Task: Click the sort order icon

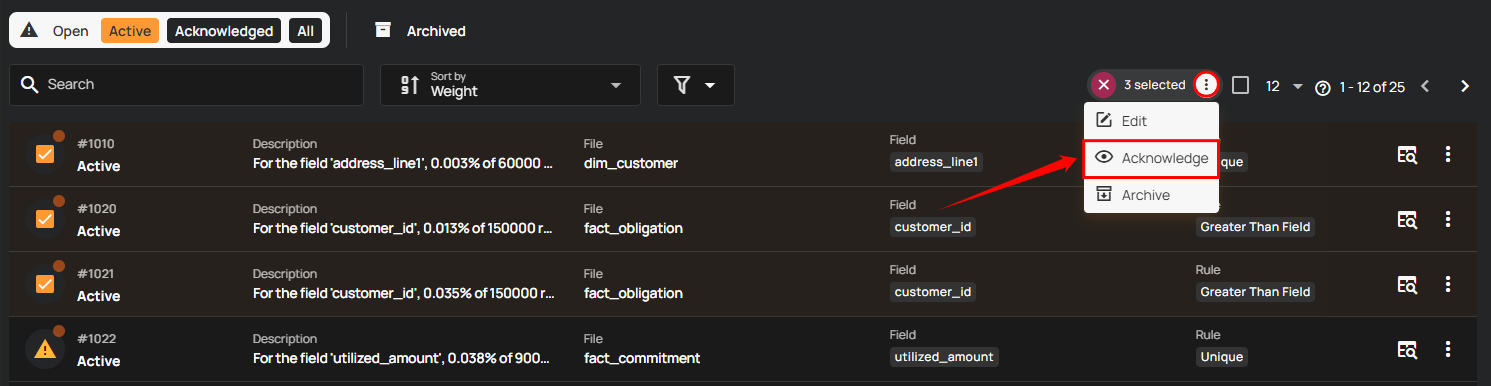Action: 410,85
